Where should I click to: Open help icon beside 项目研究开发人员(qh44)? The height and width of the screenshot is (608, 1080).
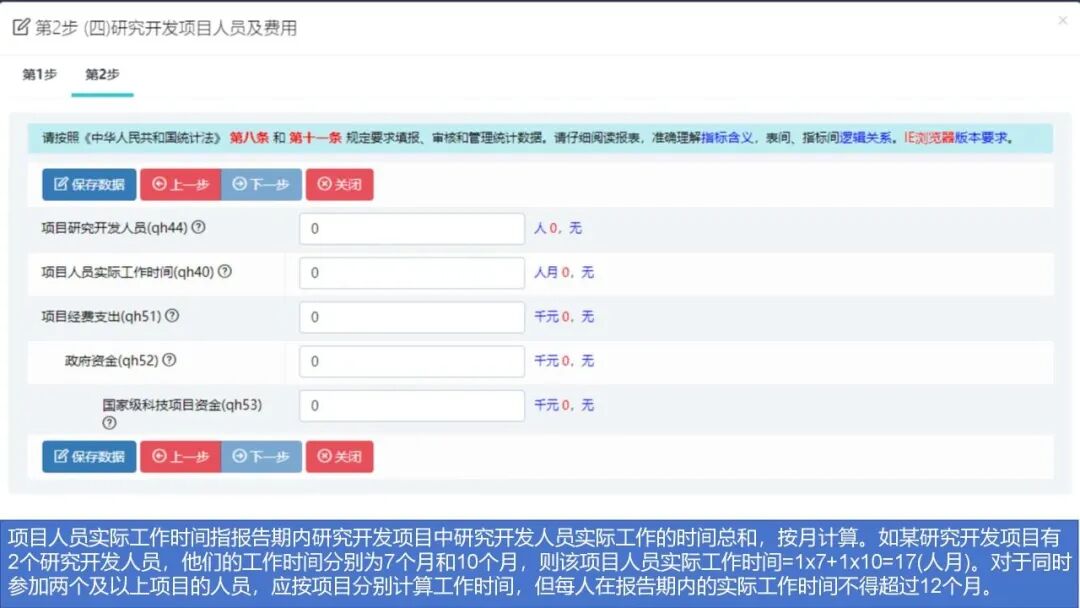tap(200, 228)
